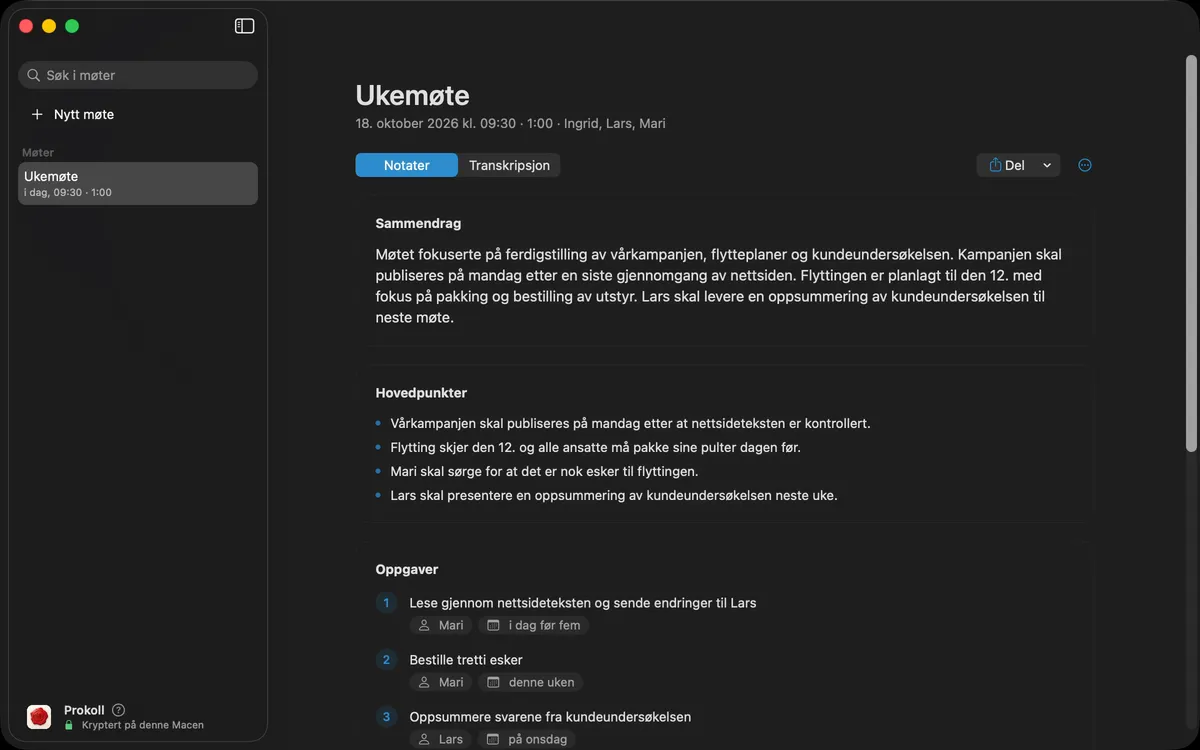Click the plus icon beside Nytt møte

[x=37, y=114]
